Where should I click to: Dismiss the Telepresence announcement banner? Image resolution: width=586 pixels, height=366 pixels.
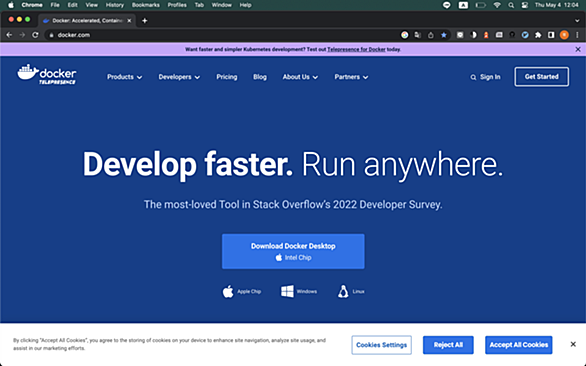pos(578,49)
